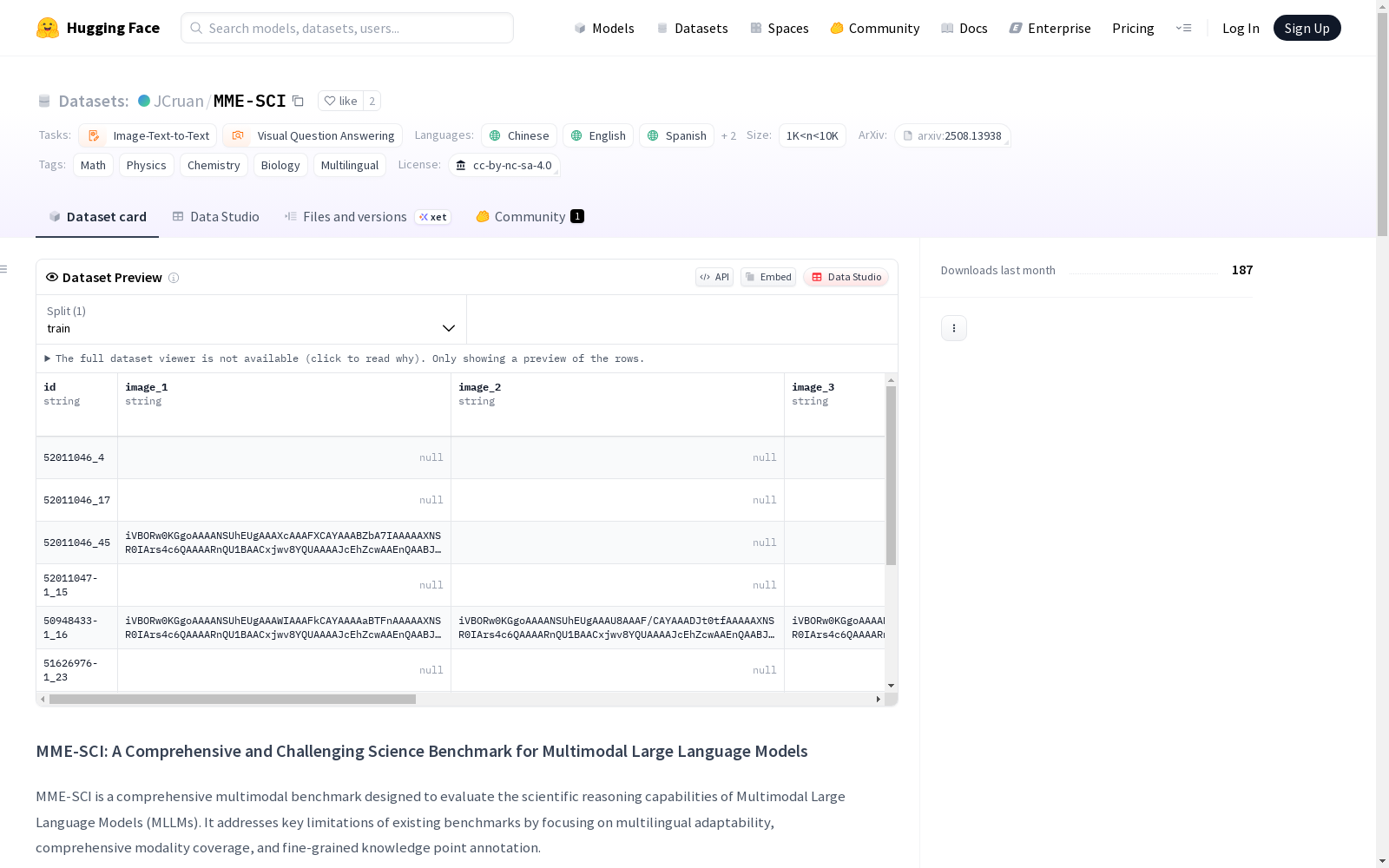Click the table scroll-up arrow

[x=891, y=380]
